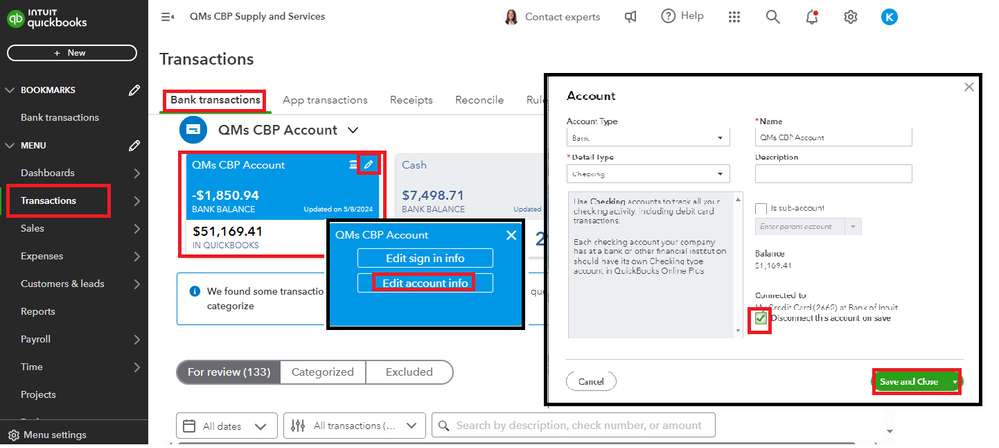The height and width of the screenshot is (448, 999).
Task: Uncheck Disconnect this account on save
Action: click(761, 318)
